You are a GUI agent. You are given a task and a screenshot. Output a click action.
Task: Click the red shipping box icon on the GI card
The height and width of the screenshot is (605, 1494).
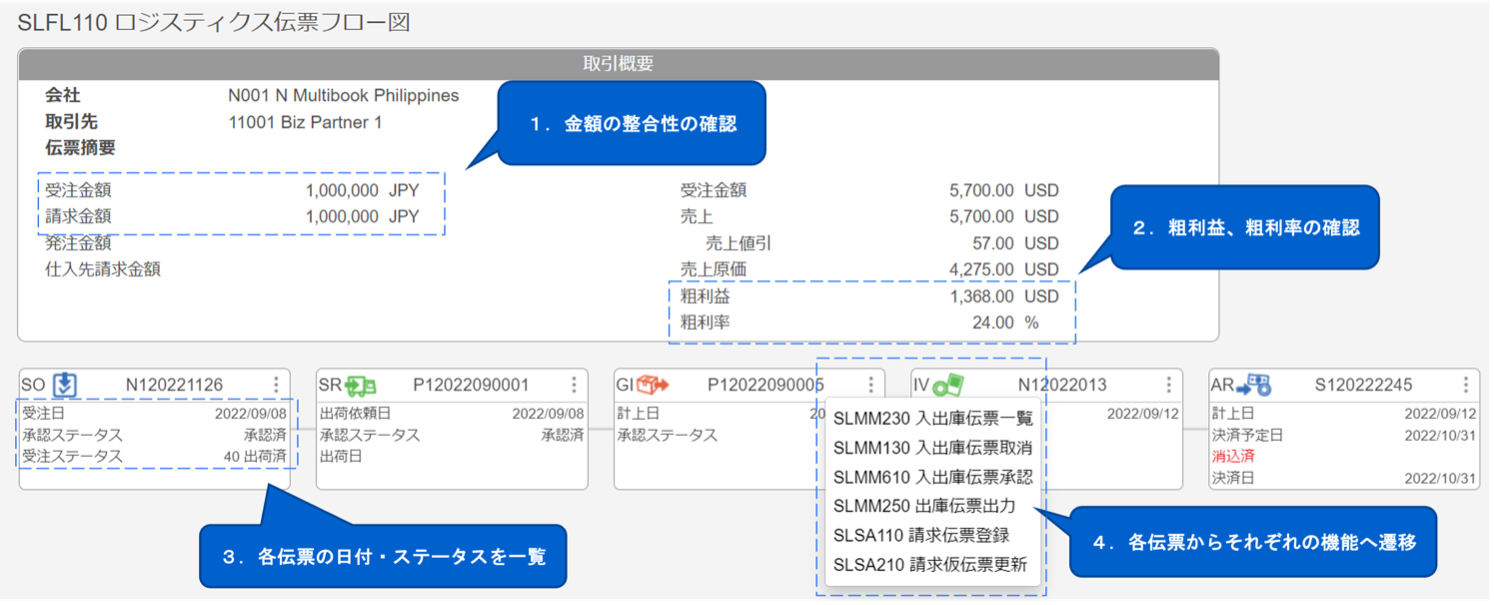coord(653,382)
